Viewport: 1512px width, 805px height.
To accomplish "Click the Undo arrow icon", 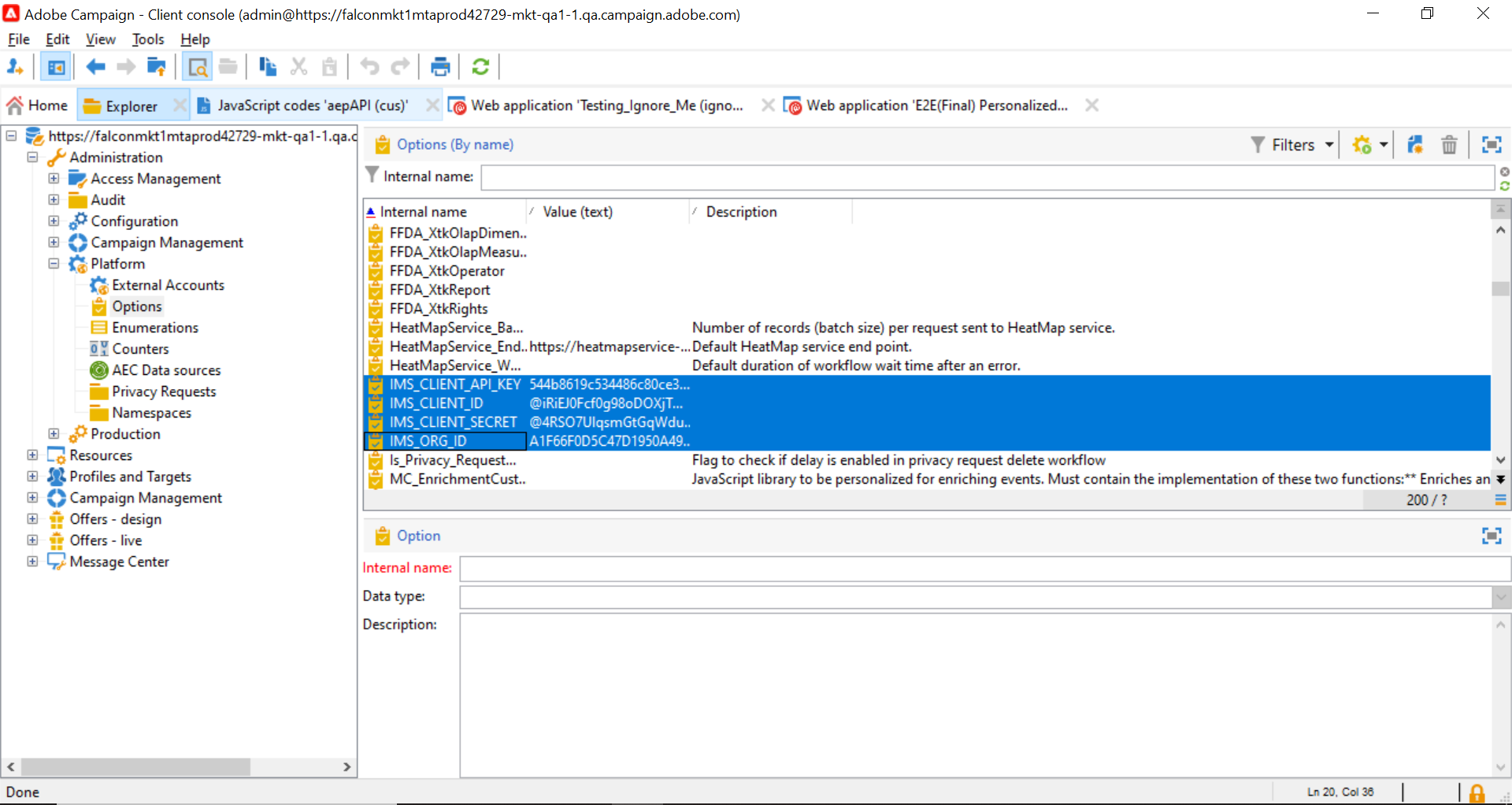I will (x=369, y=67).
